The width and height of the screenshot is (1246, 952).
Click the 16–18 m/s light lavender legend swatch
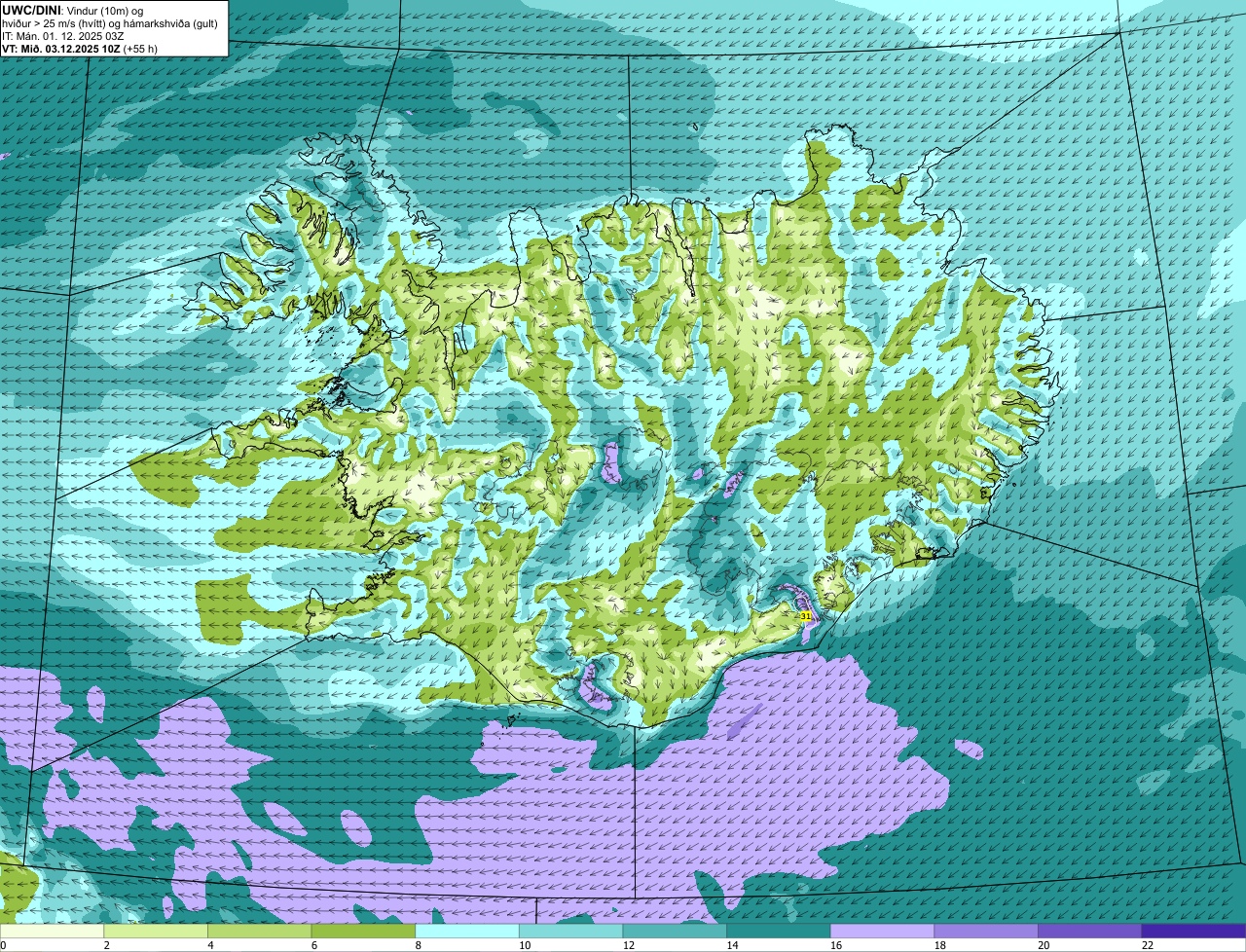tap(882, 931)
